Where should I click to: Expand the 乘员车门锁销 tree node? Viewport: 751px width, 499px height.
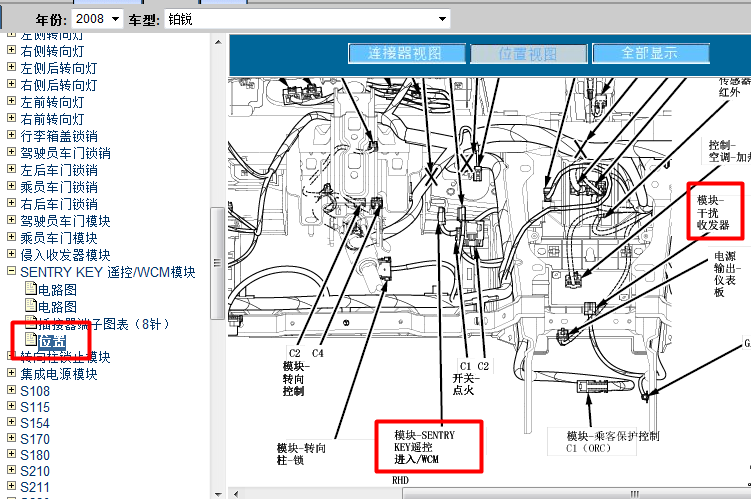coord(11,186)
